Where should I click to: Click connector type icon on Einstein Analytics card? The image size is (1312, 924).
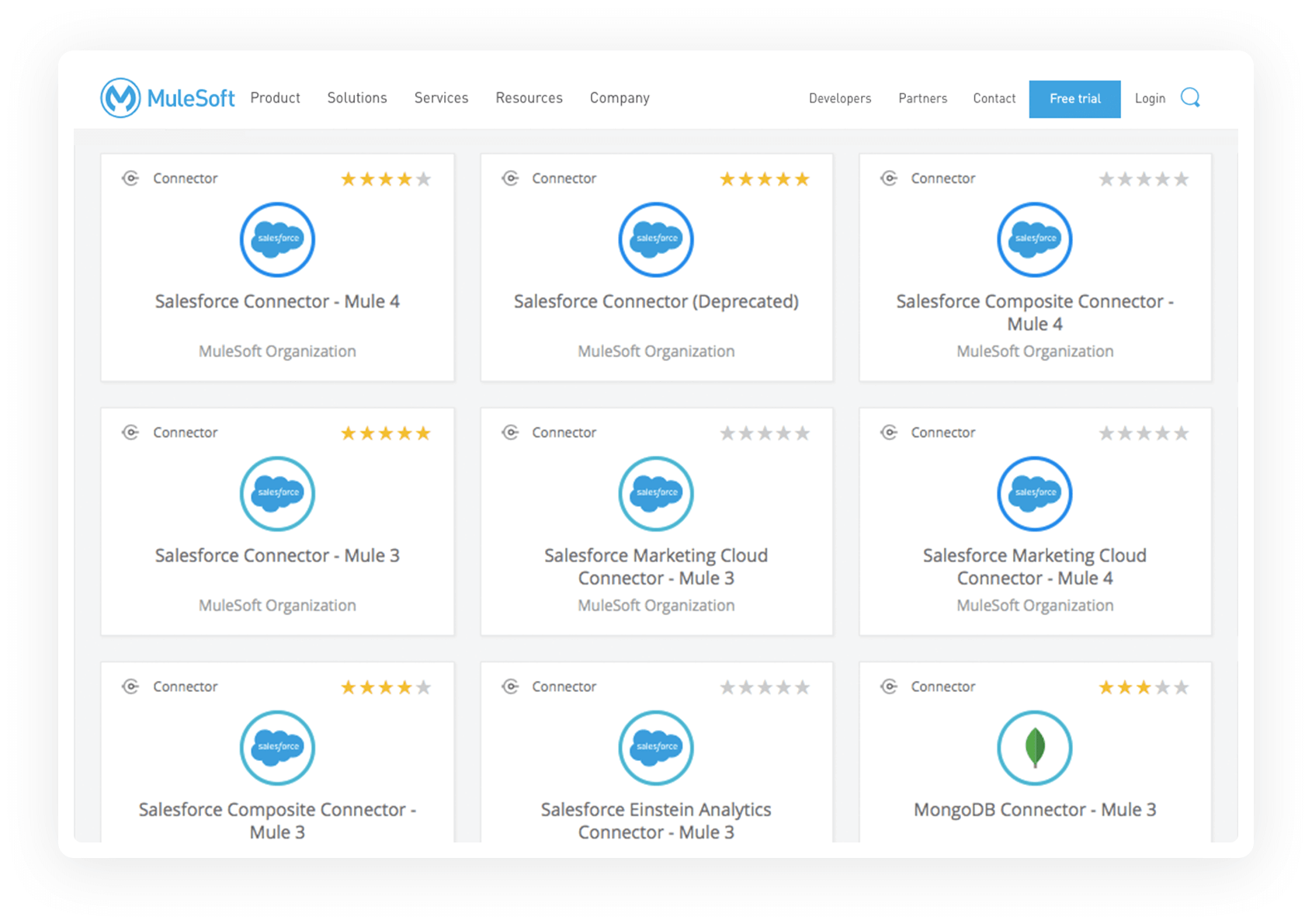[x=510, y=686]
